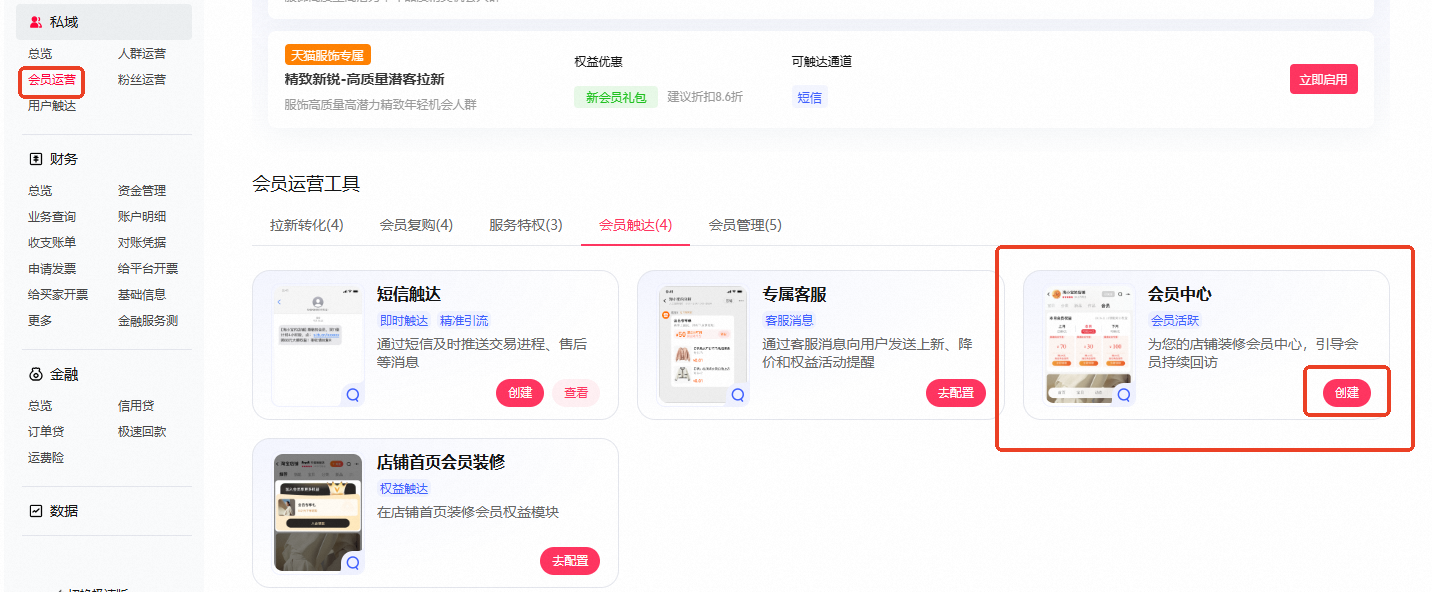Click 去配置 on 专属客服 card
1432x592 pixels.
[956, 393]
